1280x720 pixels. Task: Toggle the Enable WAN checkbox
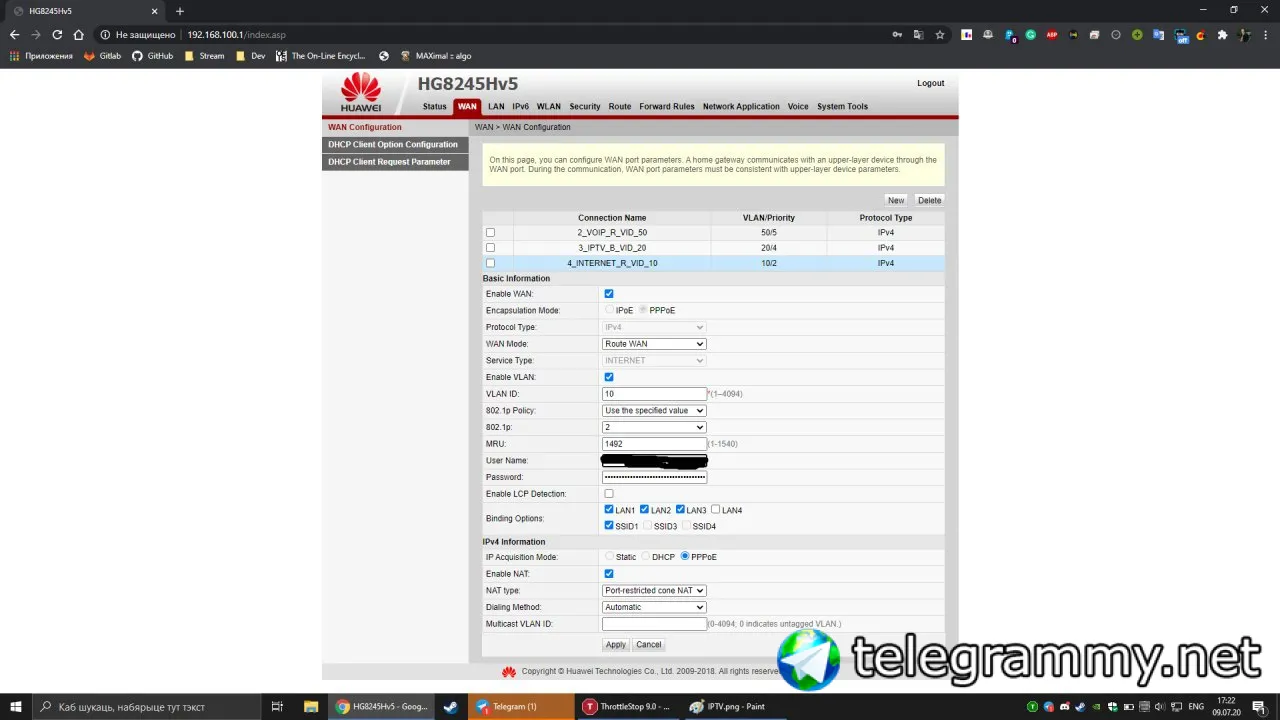point(609,294)
